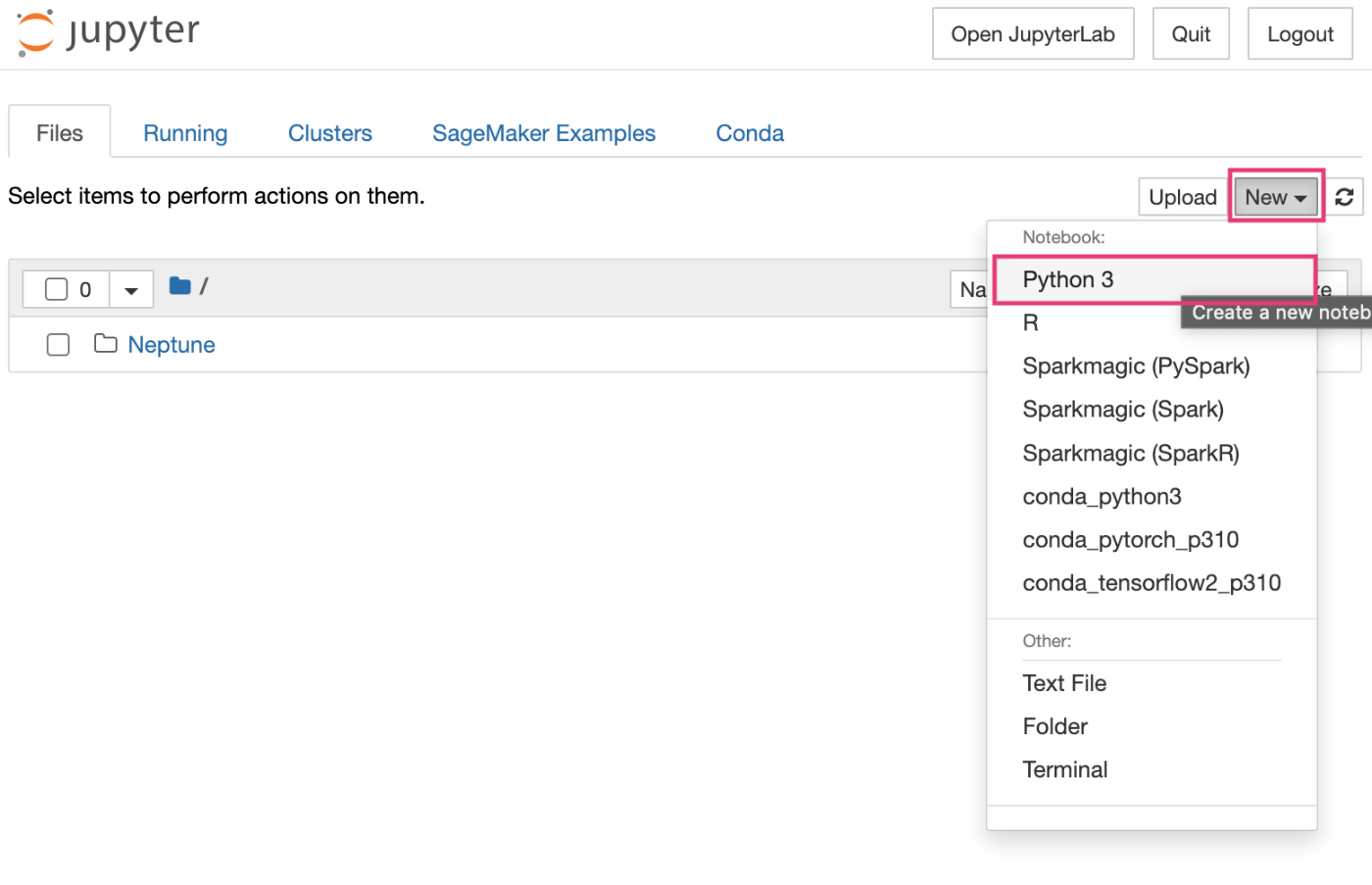
Task: Tick the Neptune folder checkbox
Action: coord(58,344)
